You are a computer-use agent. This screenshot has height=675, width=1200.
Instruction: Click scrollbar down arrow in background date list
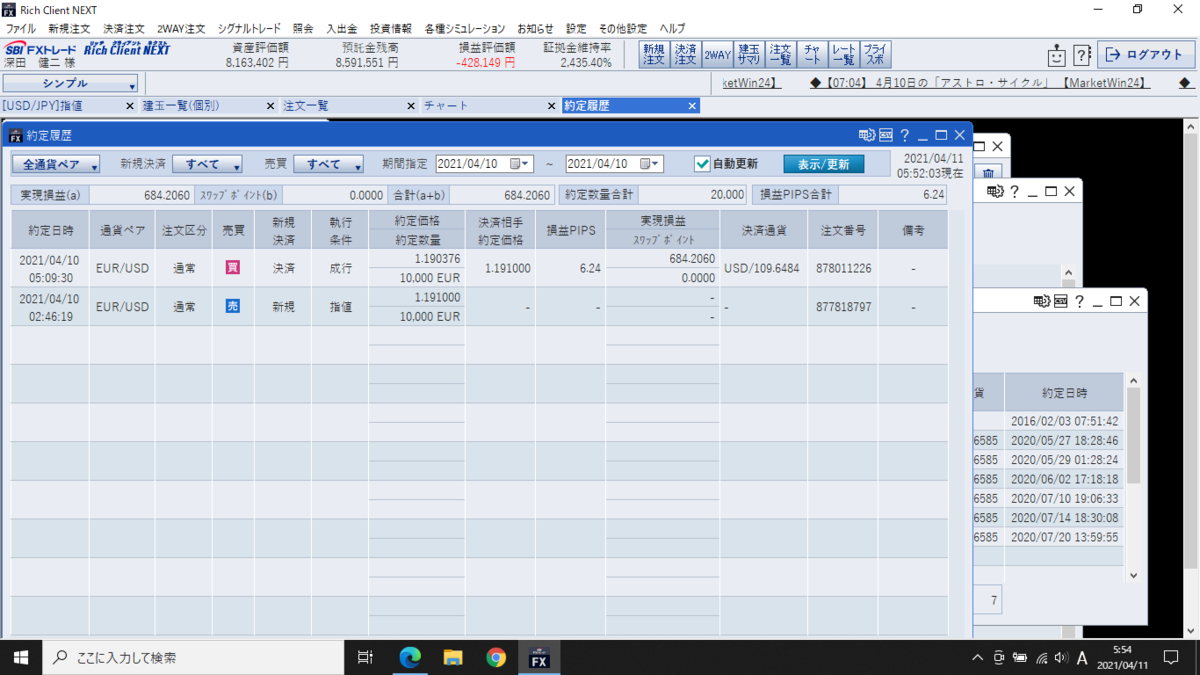click(x=1133, y=576)
